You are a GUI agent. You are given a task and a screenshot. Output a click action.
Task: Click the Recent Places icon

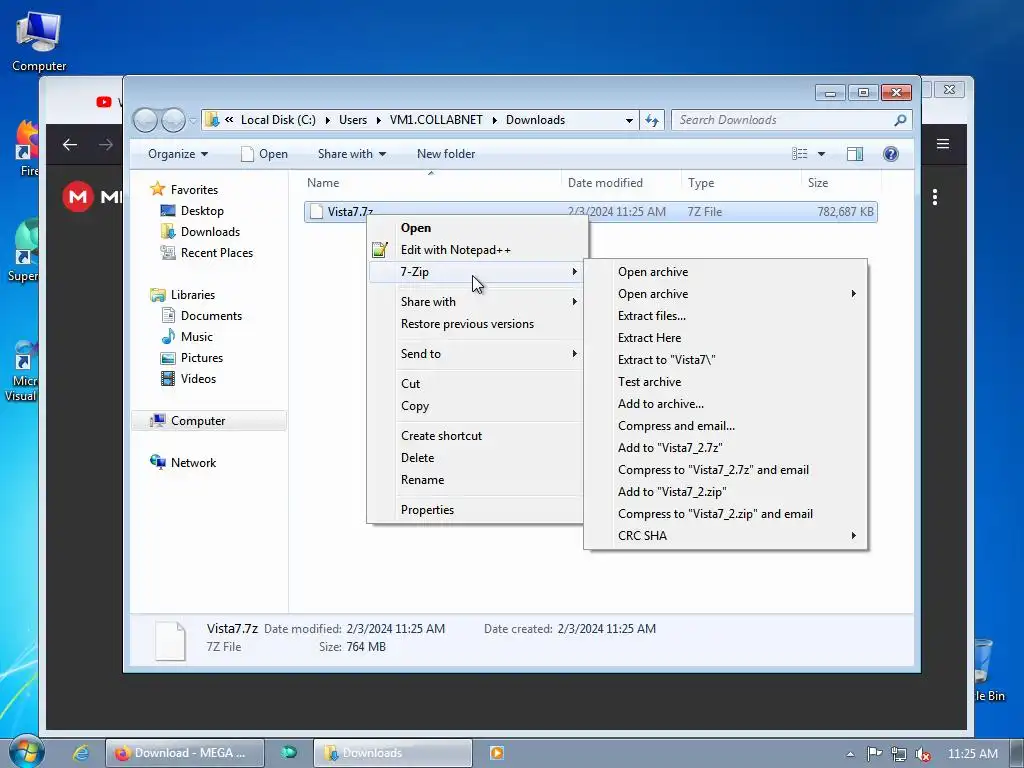coord(168,252)
